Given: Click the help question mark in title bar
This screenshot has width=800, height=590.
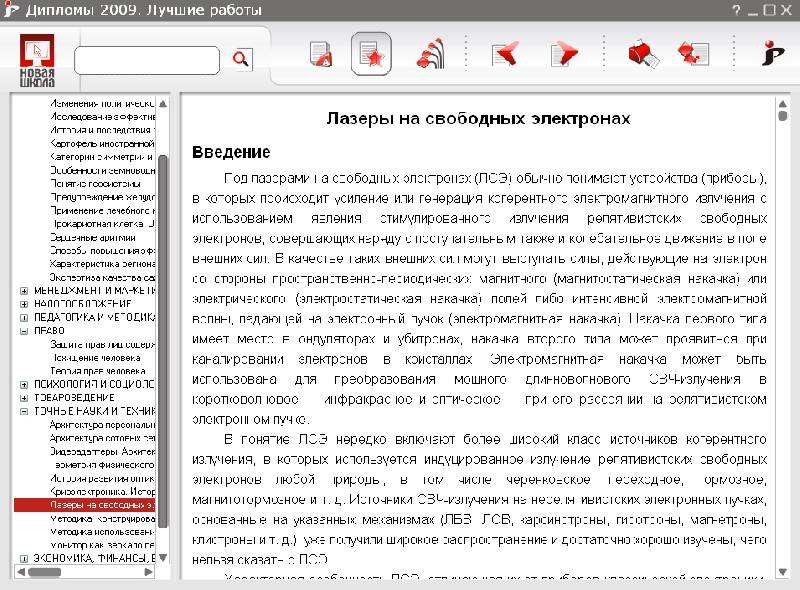Looking at the screenshot, I should (736, 10).
